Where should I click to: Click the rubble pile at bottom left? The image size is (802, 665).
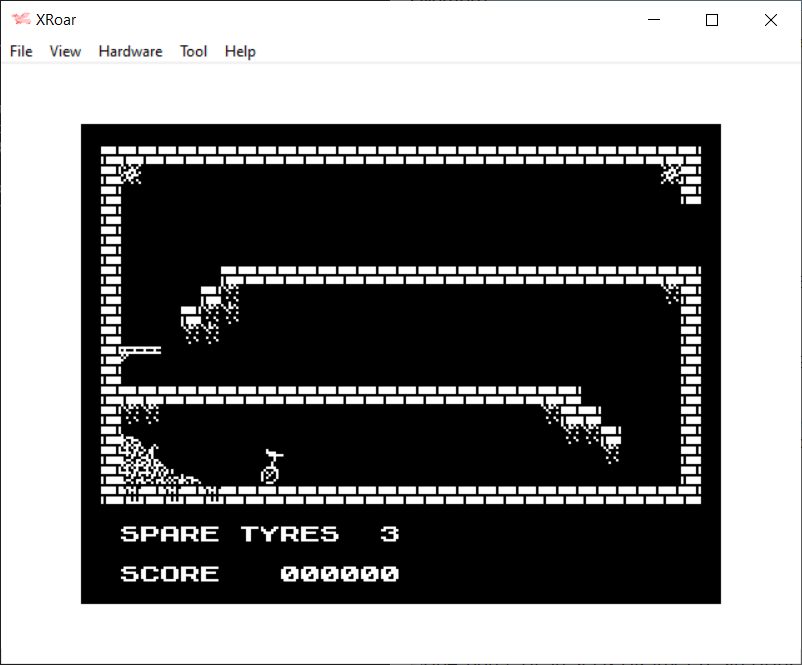(x=145, y=463)
